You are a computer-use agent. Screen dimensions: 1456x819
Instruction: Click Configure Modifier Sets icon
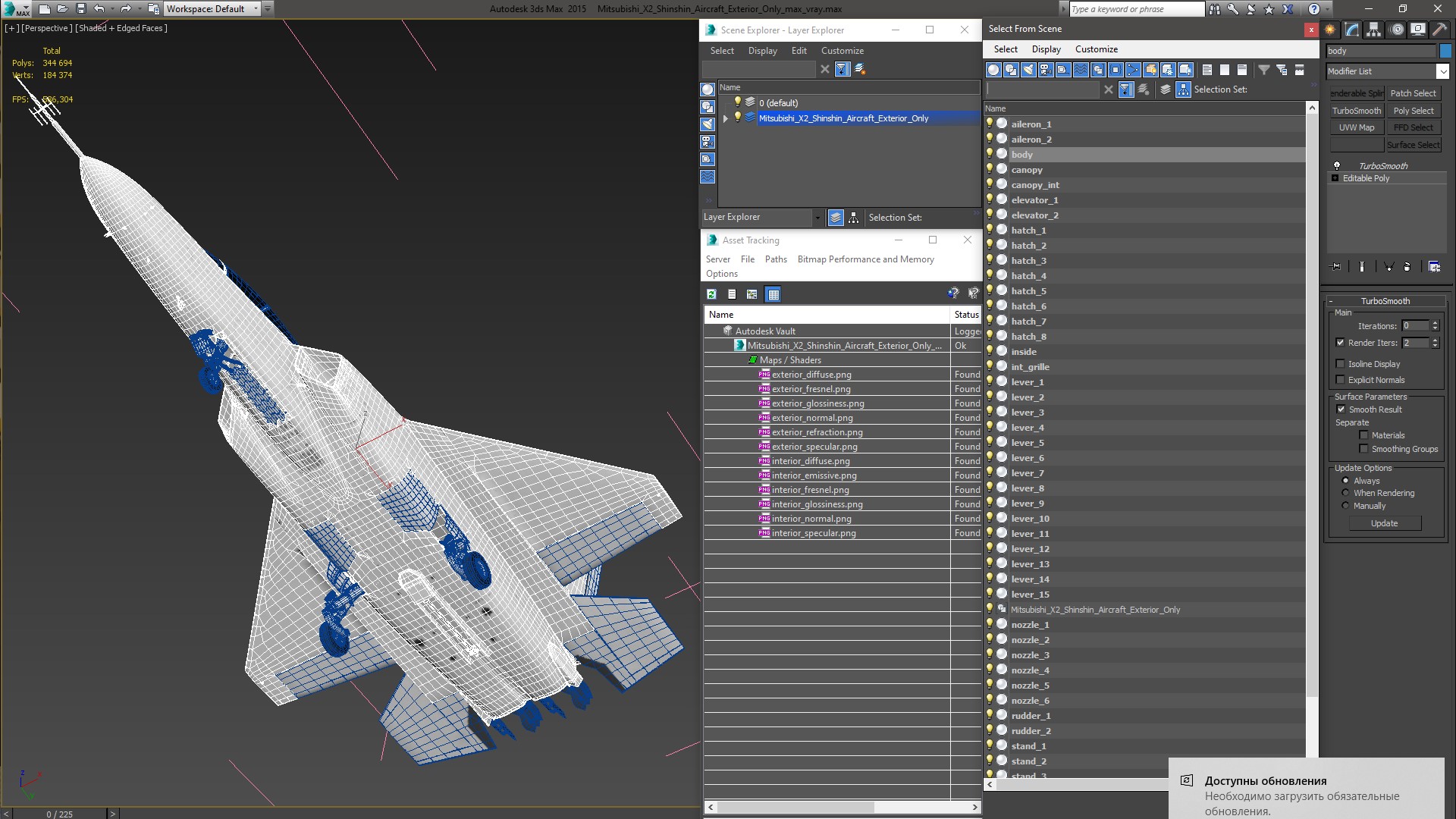tap(1434, 267)
